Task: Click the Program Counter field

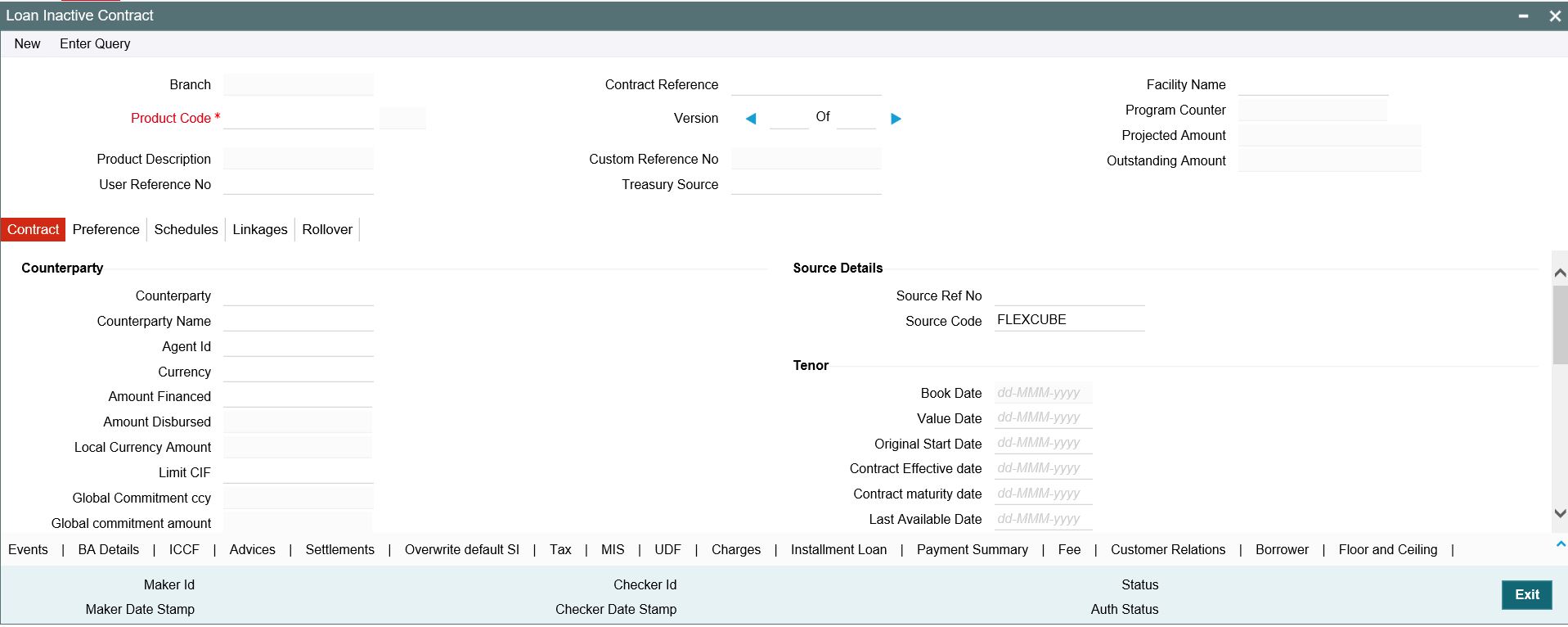Action: (x=1313, y=110)
